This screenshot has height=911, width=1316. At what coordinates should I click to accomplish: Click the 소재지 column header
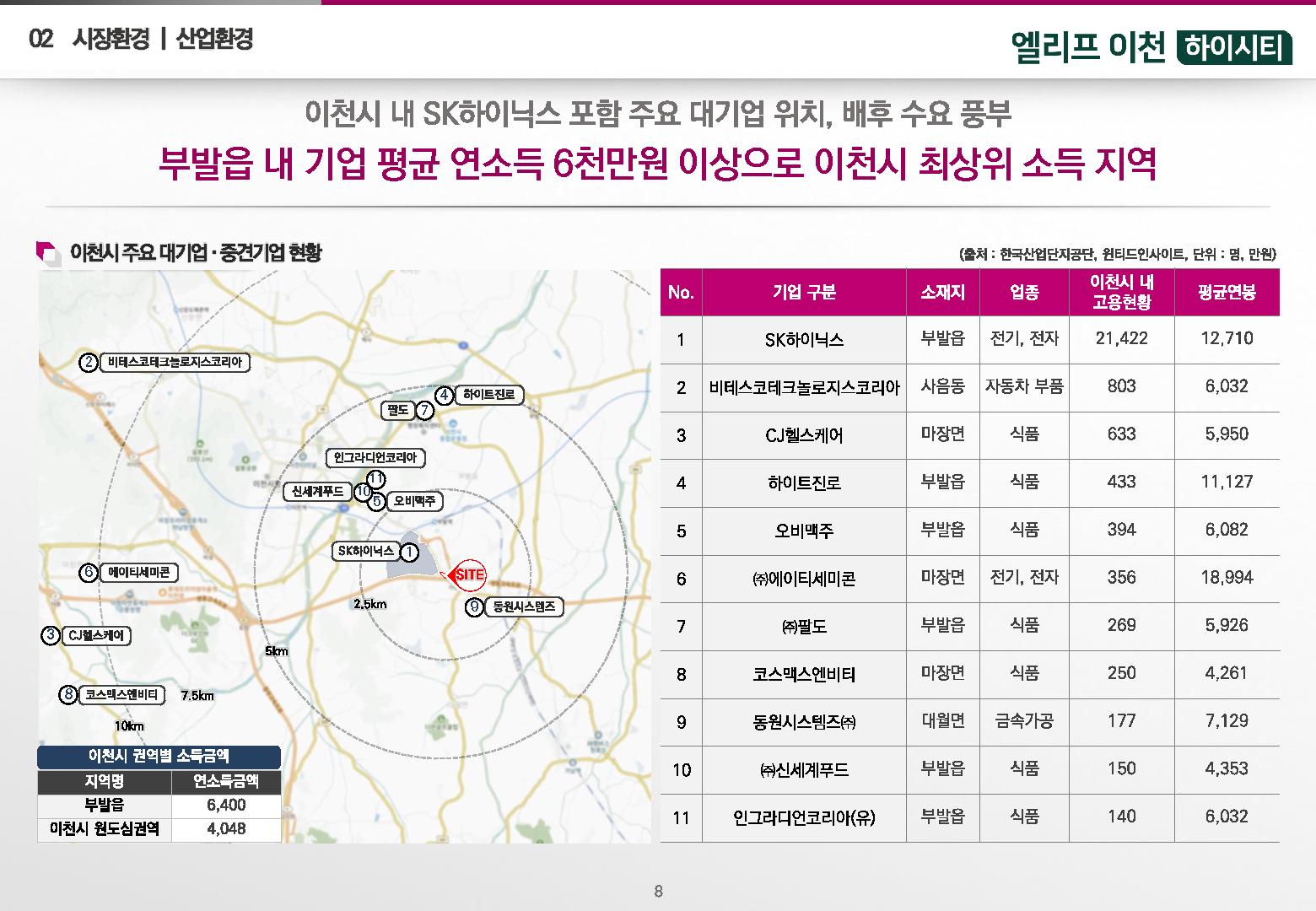942,292
